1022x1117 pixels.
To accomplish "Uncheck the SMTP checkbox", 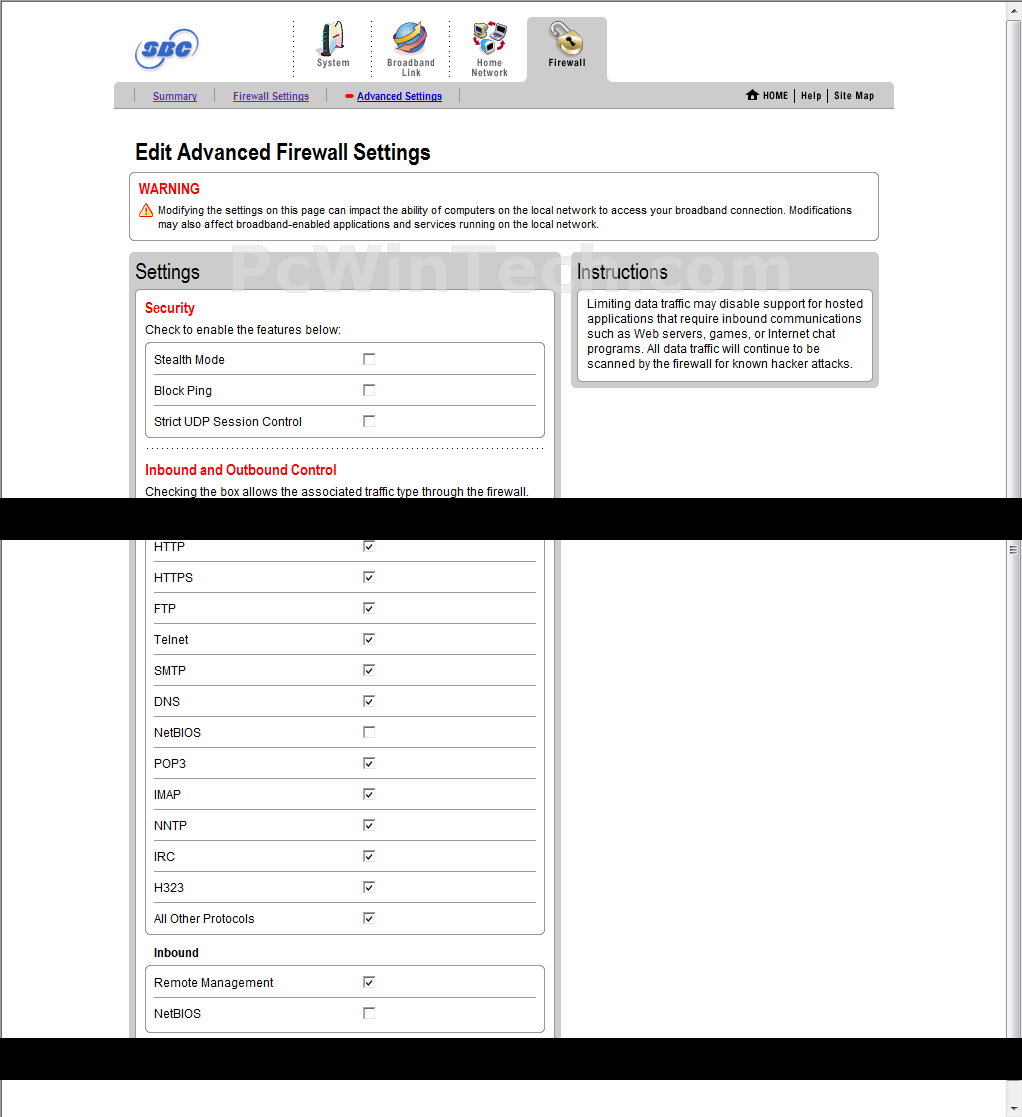I will tap(369, 670).
